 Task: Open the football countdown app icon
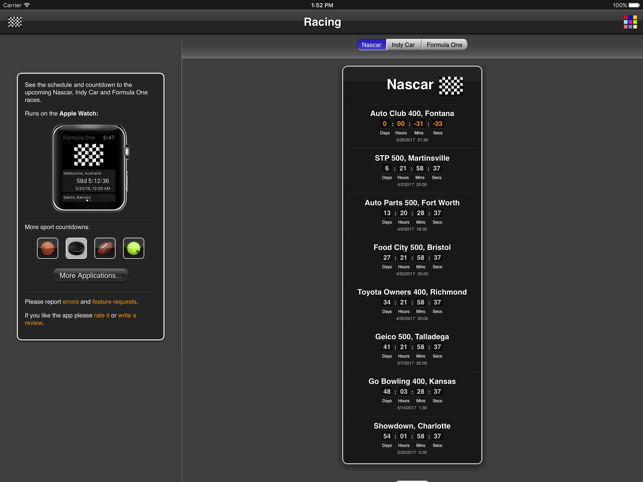pos(105,248)
